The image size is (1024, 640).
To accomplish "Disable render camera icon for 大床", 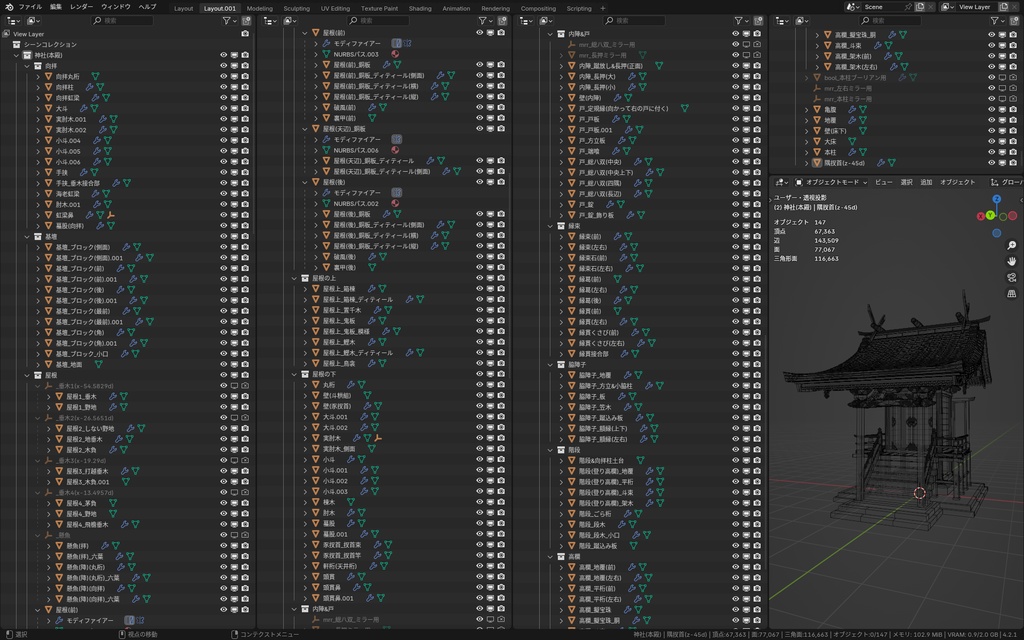I will [x=1013, y=141].
